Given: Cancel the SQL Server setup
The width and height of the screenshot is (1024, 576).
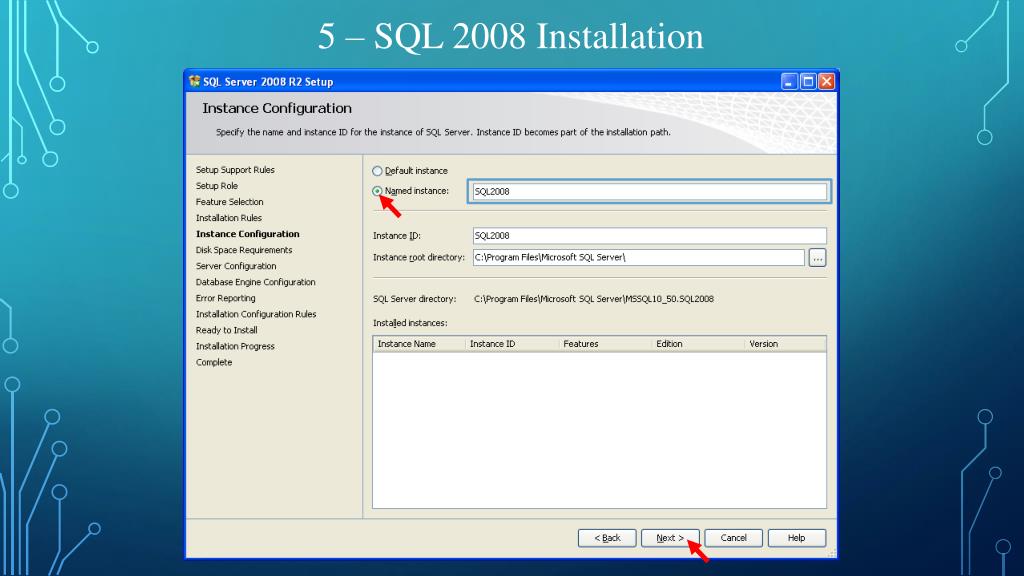Looking at the screenshot, I should click(733, 538).
